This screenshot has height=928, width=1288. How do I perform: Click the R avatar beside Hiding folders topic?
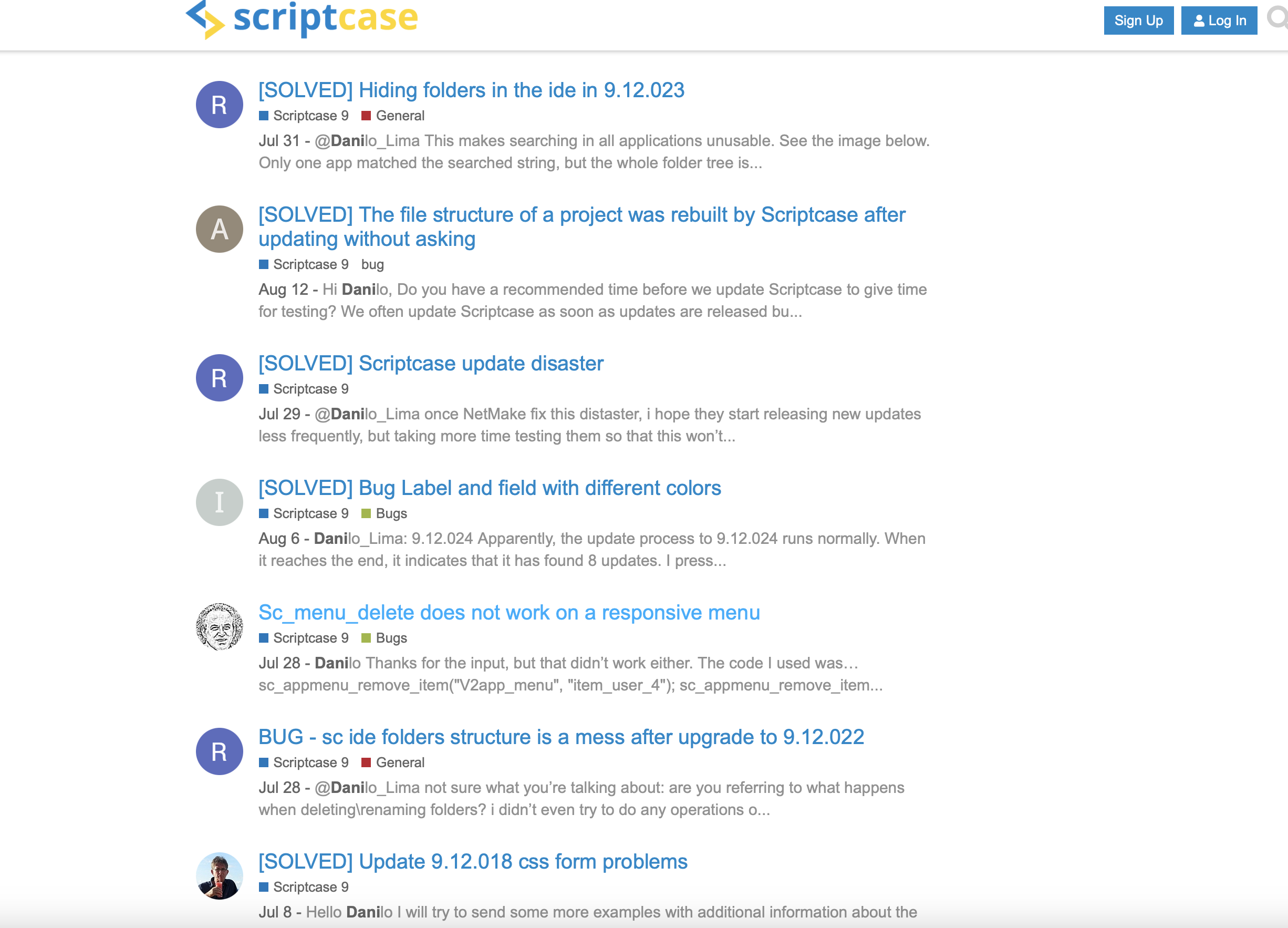219,105
